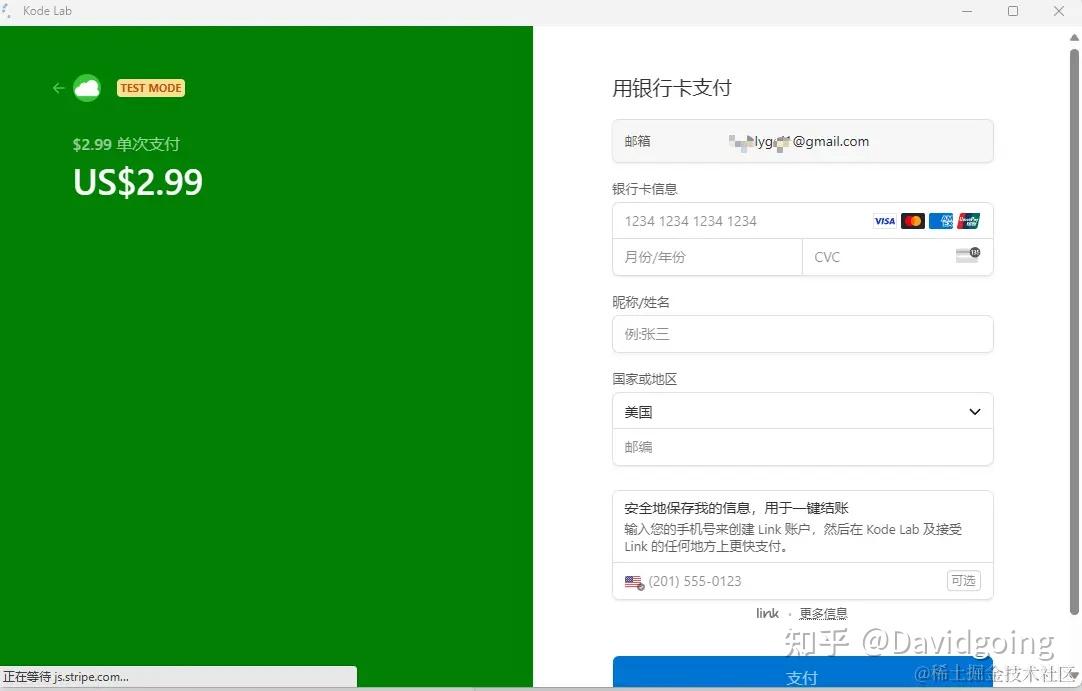Open the 更多信息 link
The image size is (1082, 691).
(x=823, y=613)
